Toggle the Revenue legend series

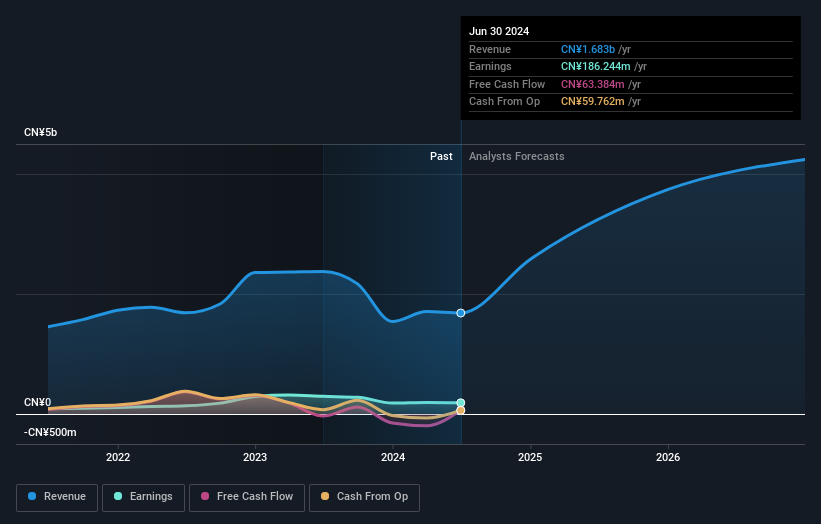click(x=57, y=497)
